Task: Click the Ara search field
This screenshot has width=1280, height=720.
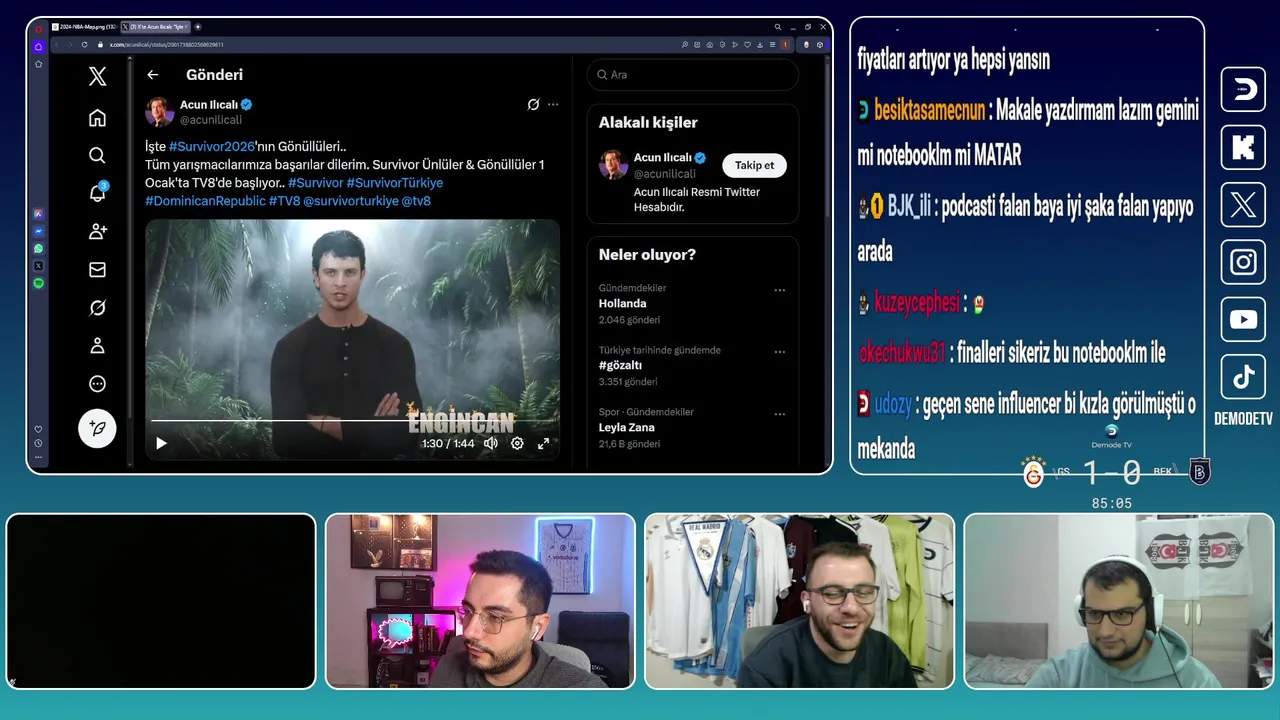Action: click(x=693, y=75)
